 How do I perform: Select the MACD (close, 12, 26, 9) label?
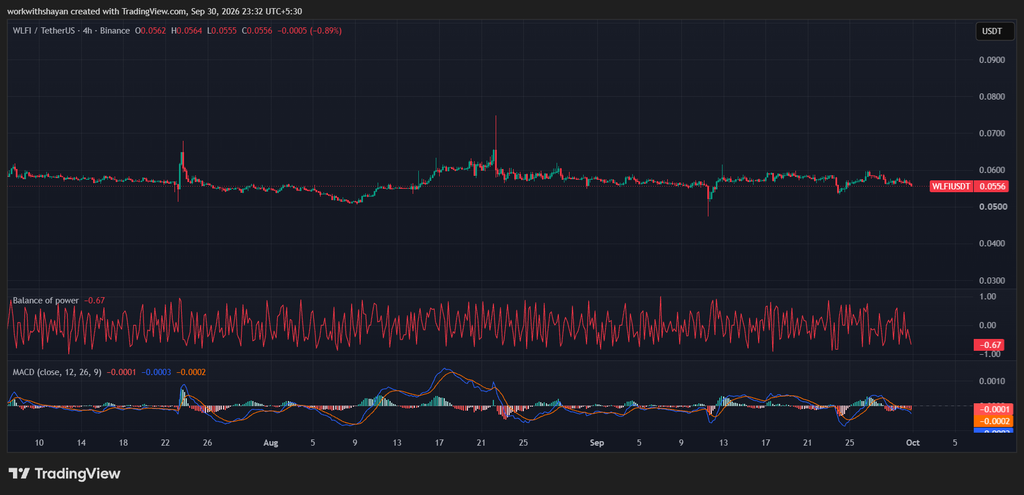pos(58,372)
